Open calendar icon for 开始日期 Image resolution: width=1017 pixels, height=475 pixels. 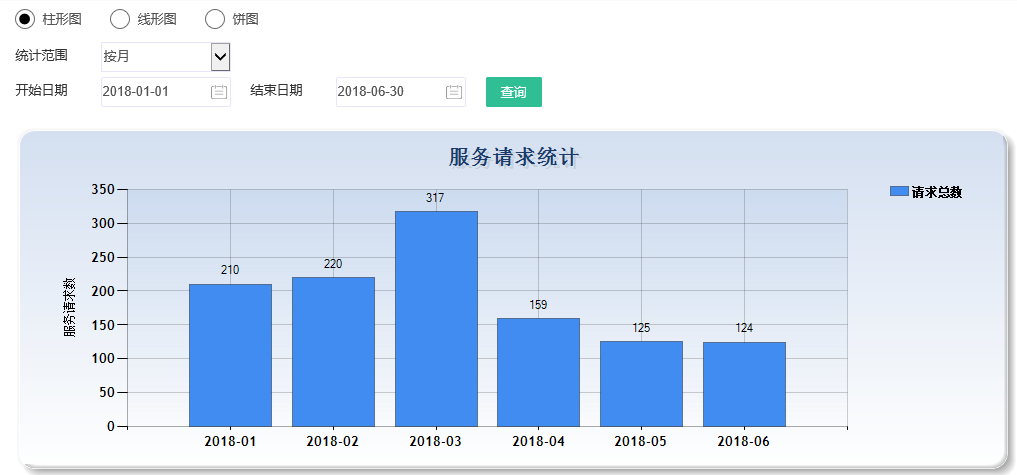coord(219,92)
